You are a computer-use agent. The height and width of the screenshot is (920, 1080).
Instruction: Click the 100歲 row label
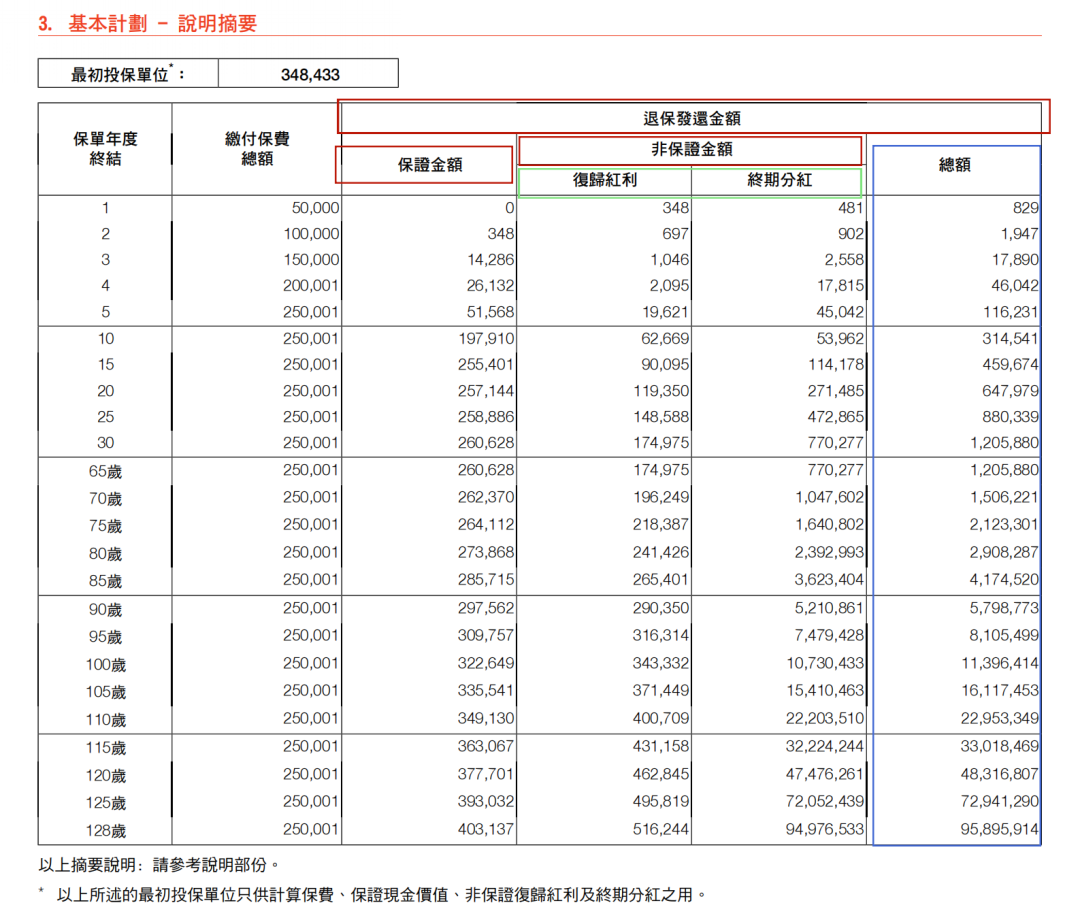105,665
